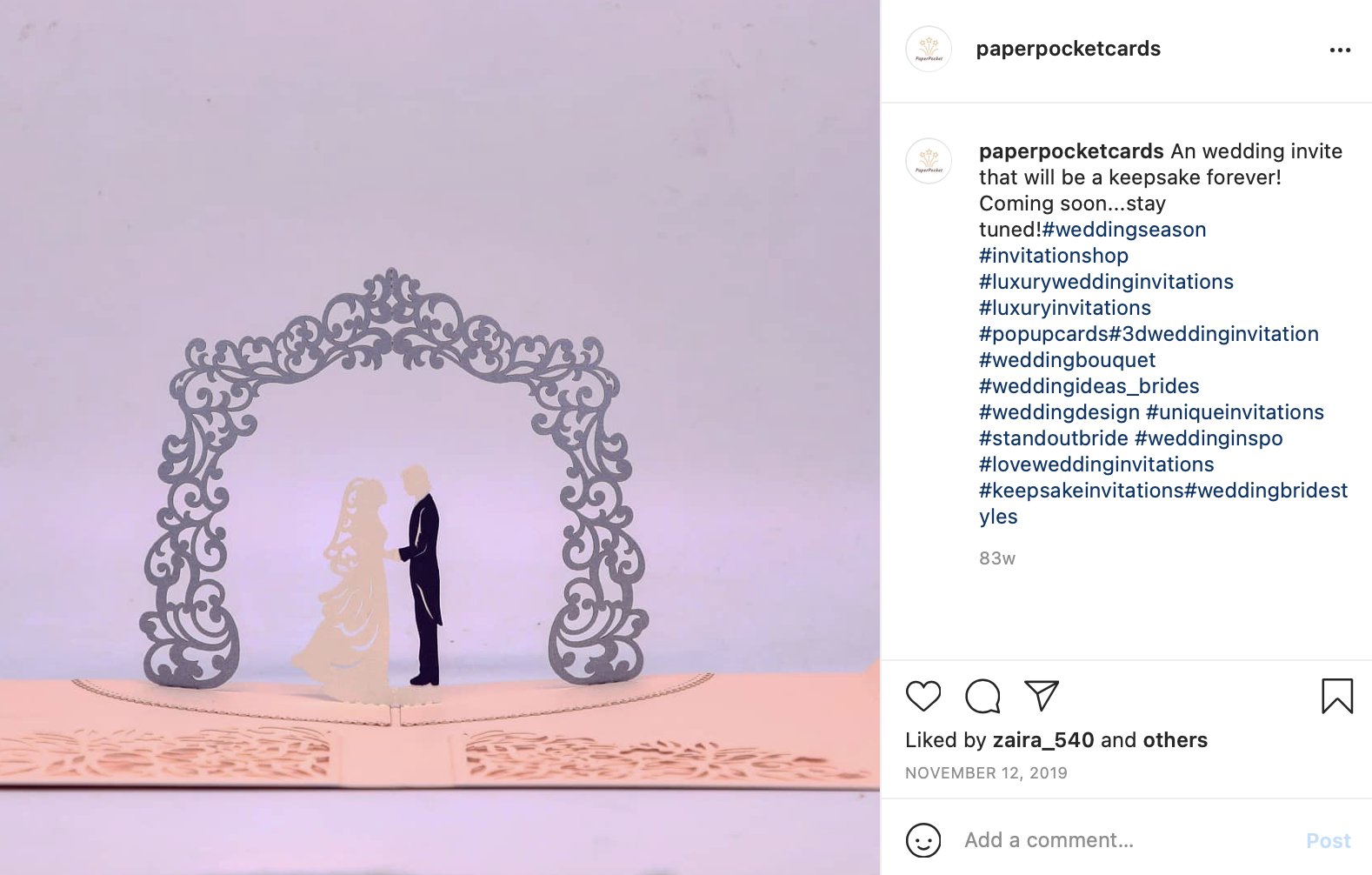The width and height of the screenshot is (1372, 875).
Task: Save the post with the bookmark icon
Action: tap(1337, 696)
